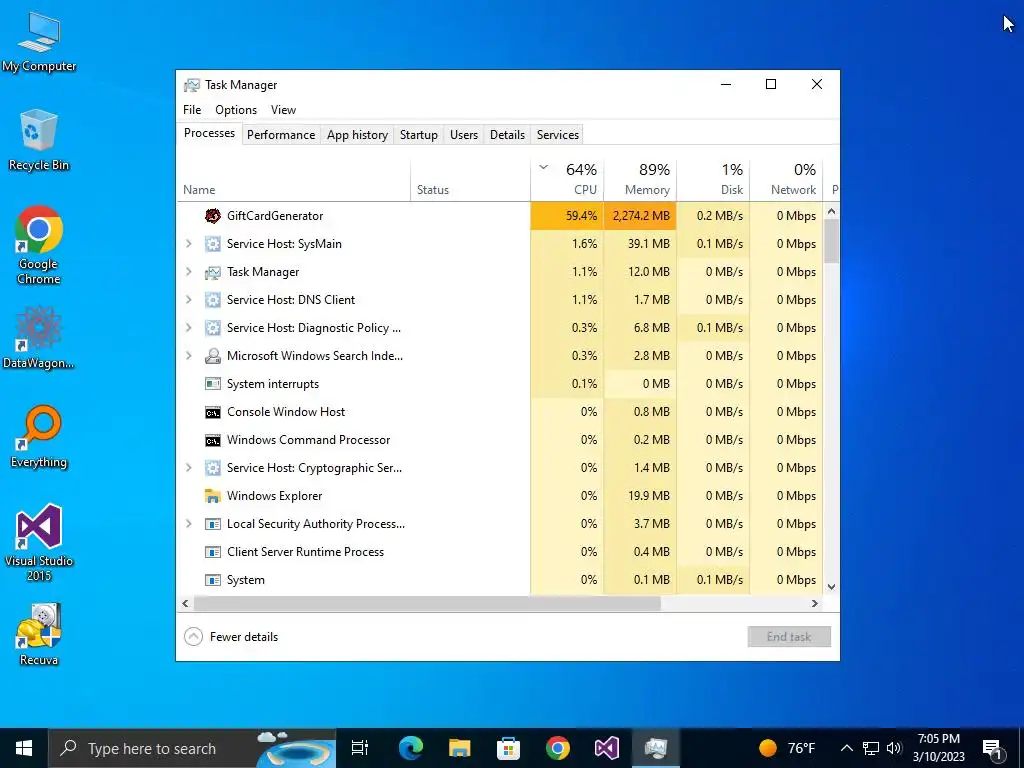The image size is (1024, 768).
Task: Click the horizontal scrollbar right arrow
Action: tap(814, 603)
